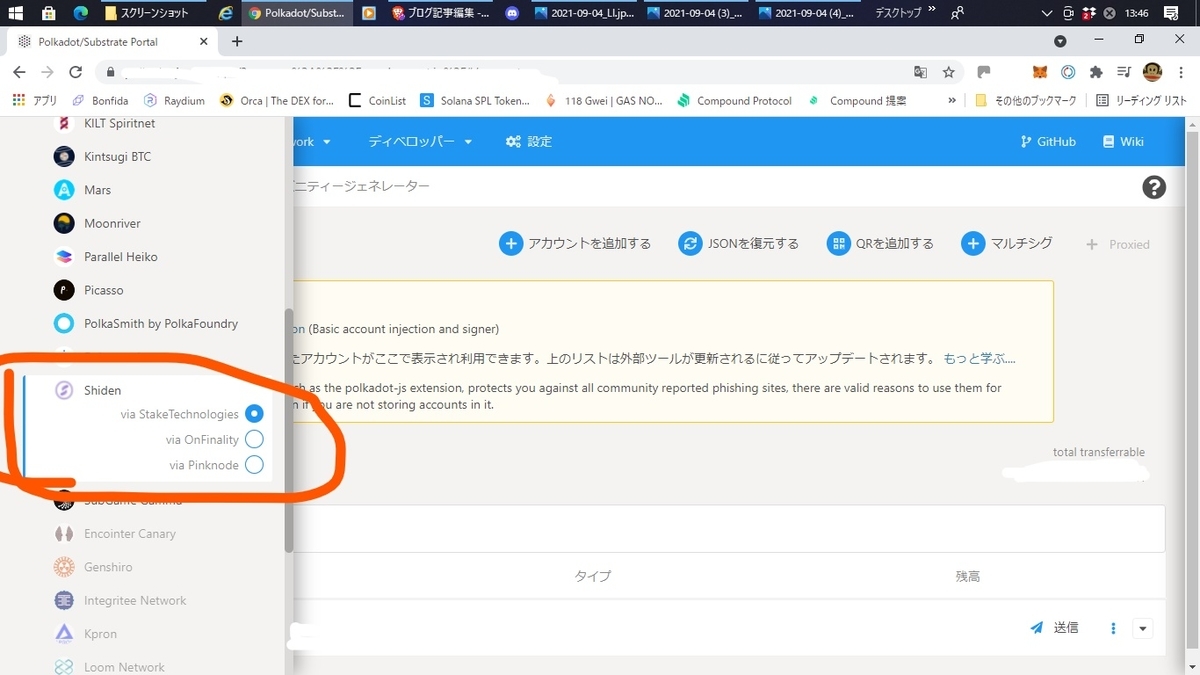Open Microsoft Edge from the taskbar
This screenshot has height=675, width=1200.
coord(80,13)
